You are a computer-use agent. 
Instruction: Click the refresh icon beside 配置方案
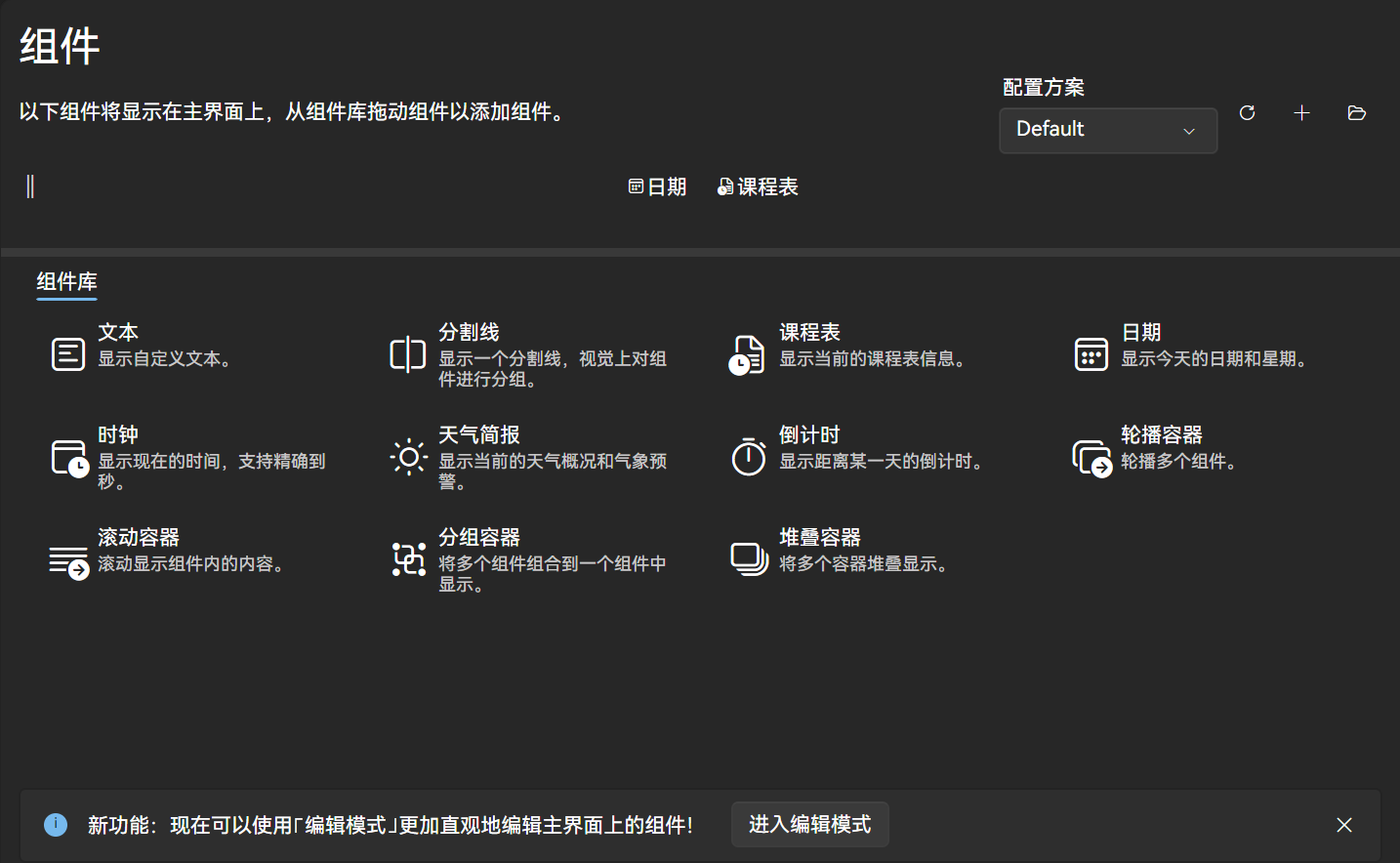click(x=1247, y=113)
